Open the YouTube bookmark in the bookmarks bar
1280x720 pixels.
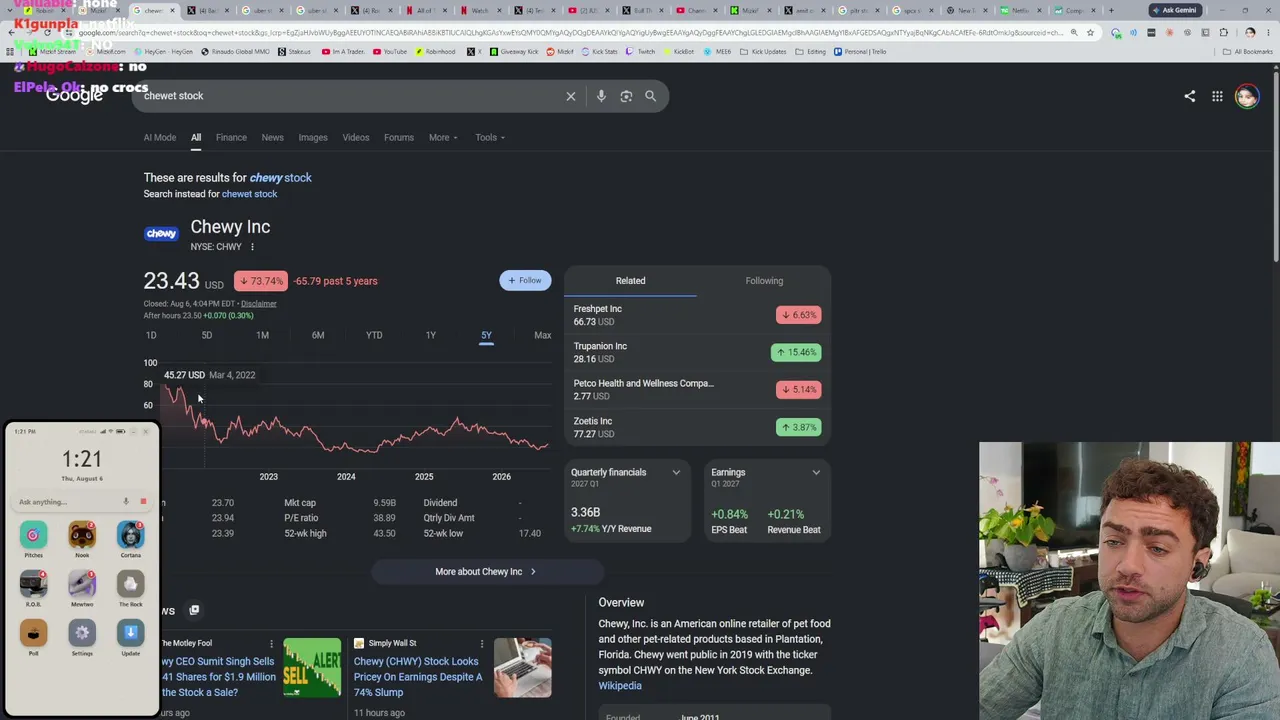coord(392,52)
